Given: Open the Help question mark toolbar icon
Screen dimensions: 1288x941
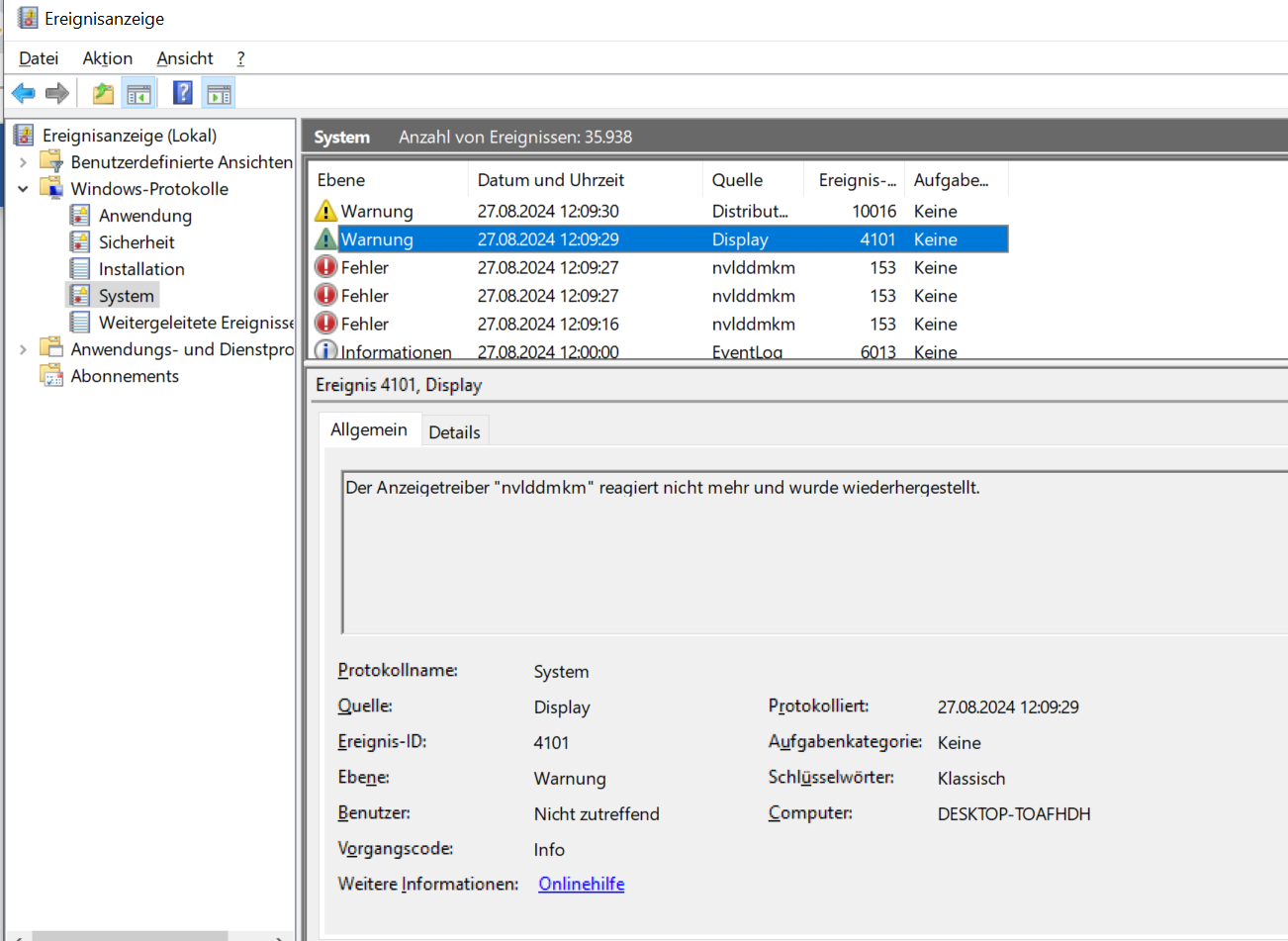Looking at the screenshot, I should click(x=183, y=94).
